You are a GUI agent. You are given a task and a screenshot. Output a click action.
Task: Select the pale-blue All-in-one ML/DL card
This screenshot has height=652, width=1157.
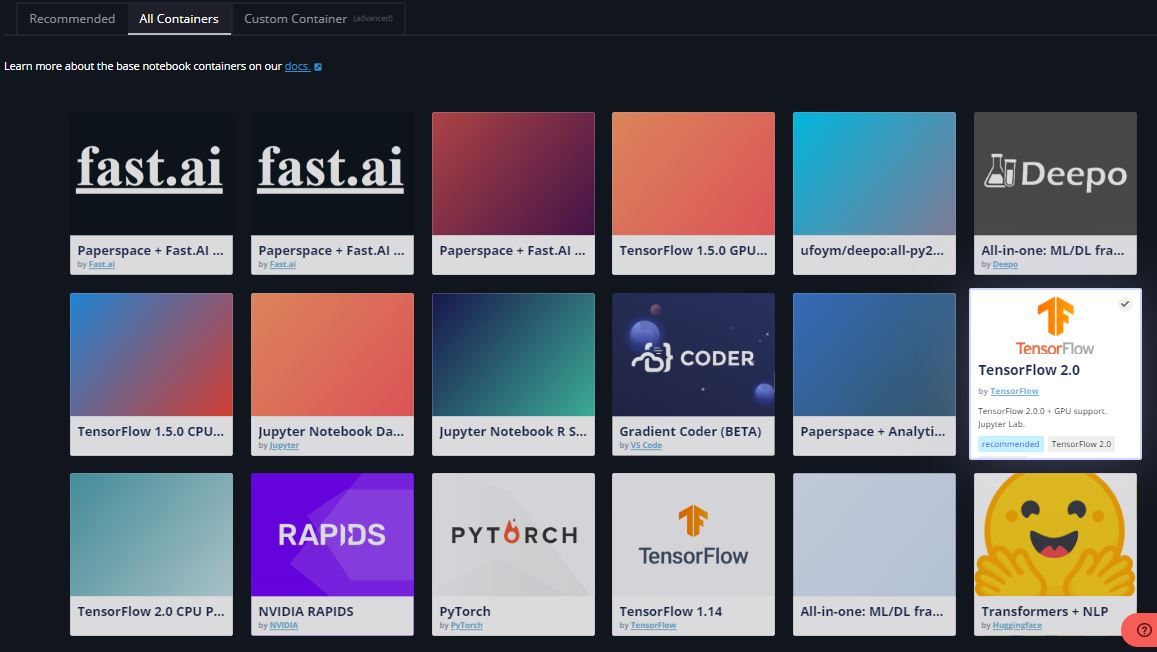click(874, 554)
